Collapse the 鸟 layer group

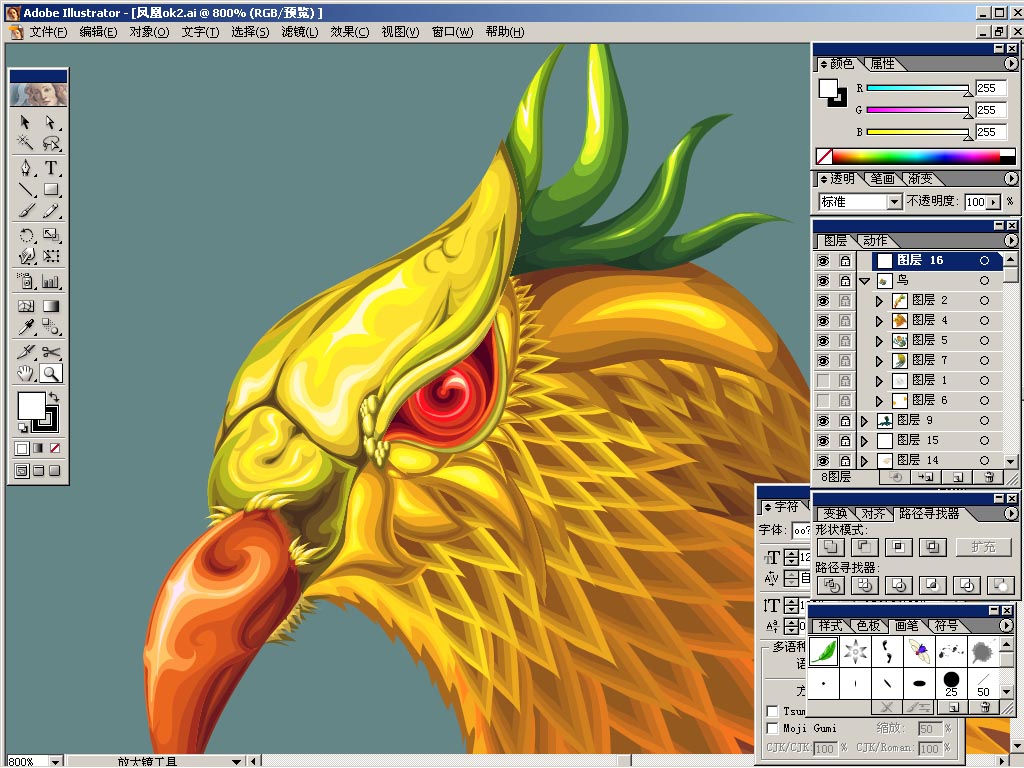pos(865,281)
